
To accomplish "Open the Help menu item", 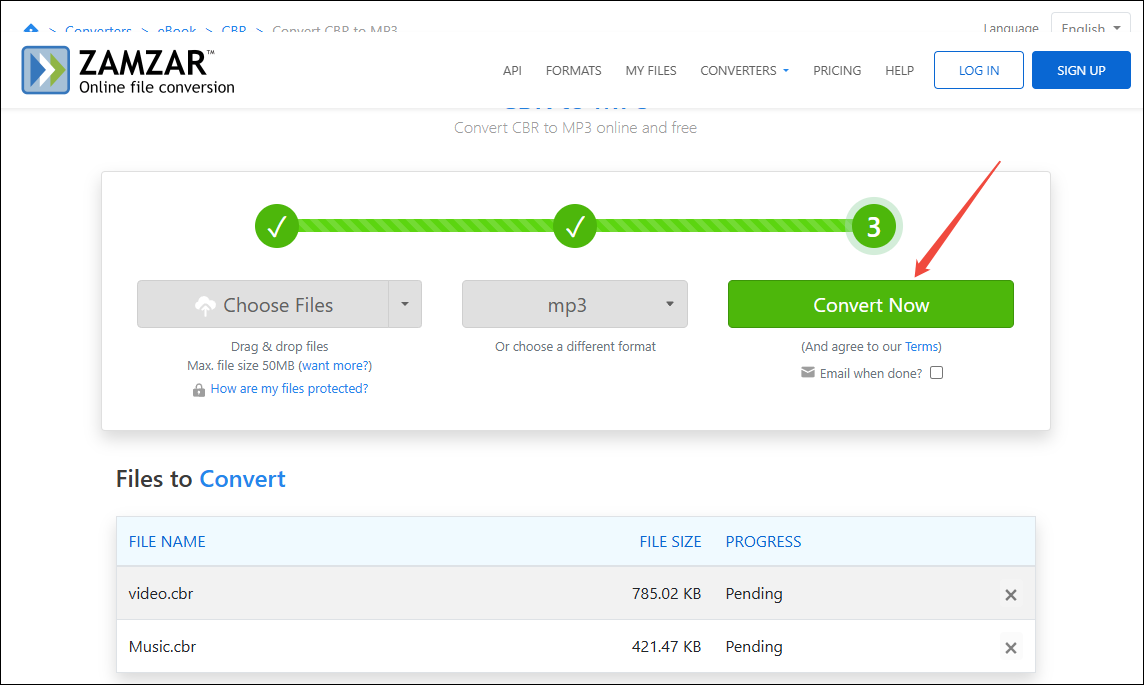I will pos(900,71).
